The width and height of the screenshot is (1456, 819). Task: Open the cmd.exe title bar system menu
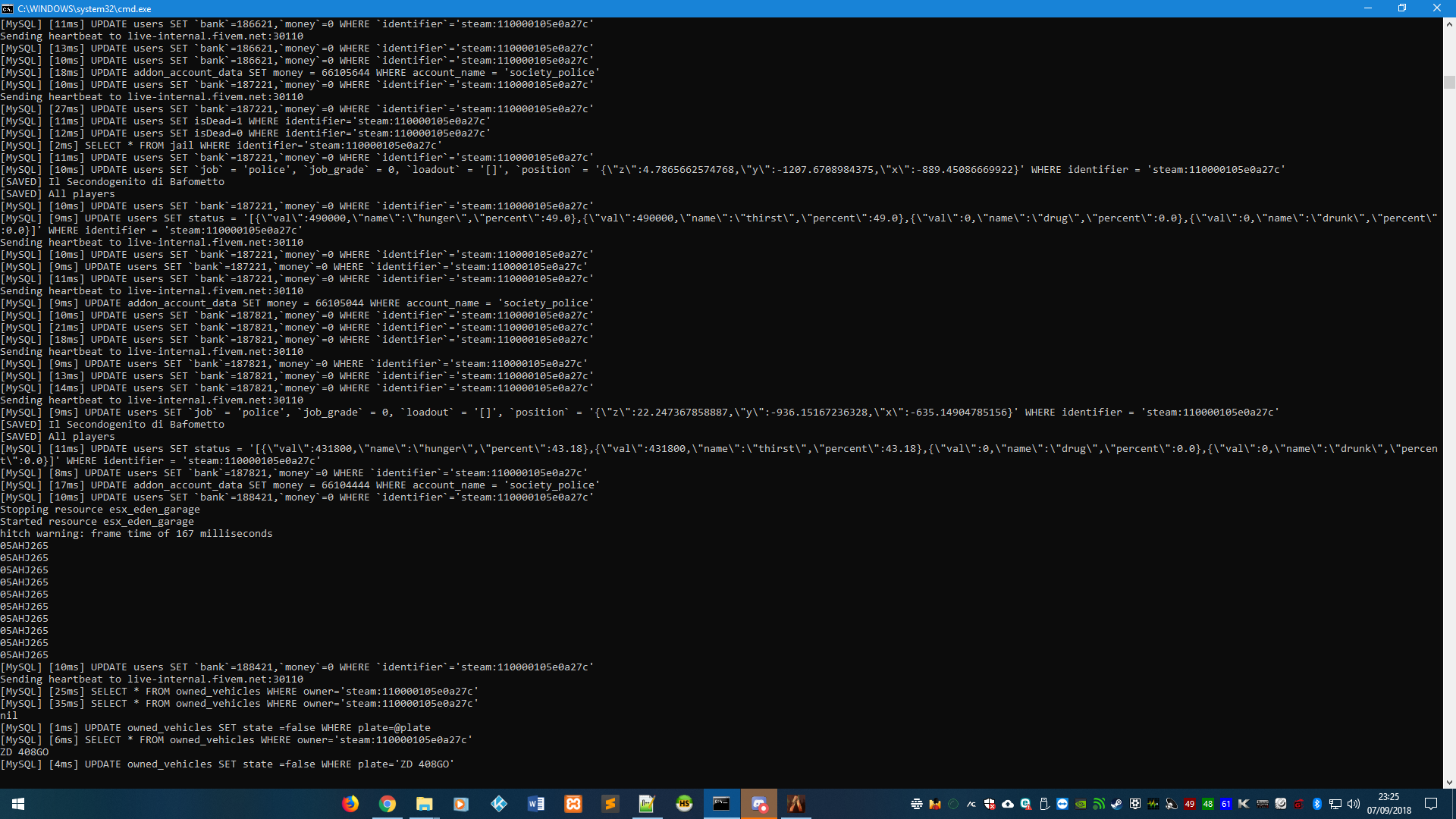tap(8, 8)
